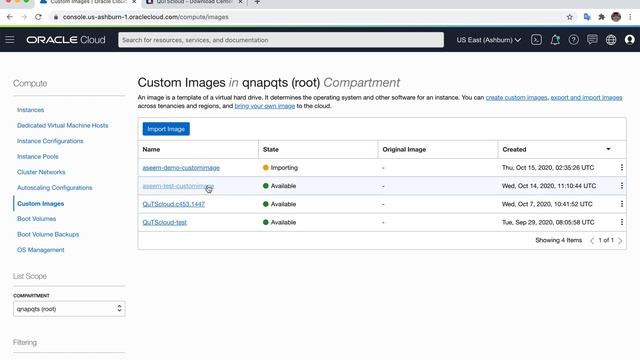Click the Tue, Sep 29, 2020 created date
The image size is (640, 360).
(x=548, y=222)
